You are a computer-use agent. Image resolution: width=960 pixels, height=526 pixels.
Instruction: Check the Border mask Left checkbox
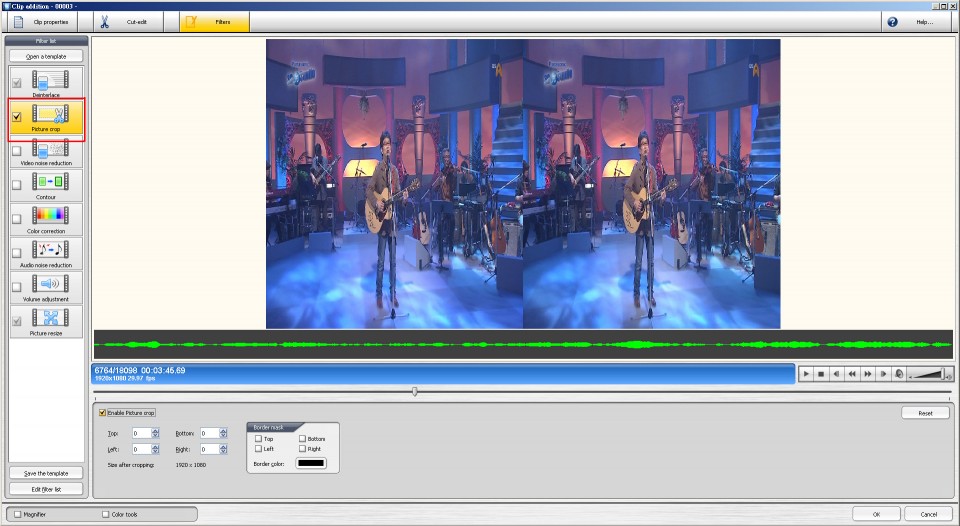pyautogui.click(x=258, y=449)
